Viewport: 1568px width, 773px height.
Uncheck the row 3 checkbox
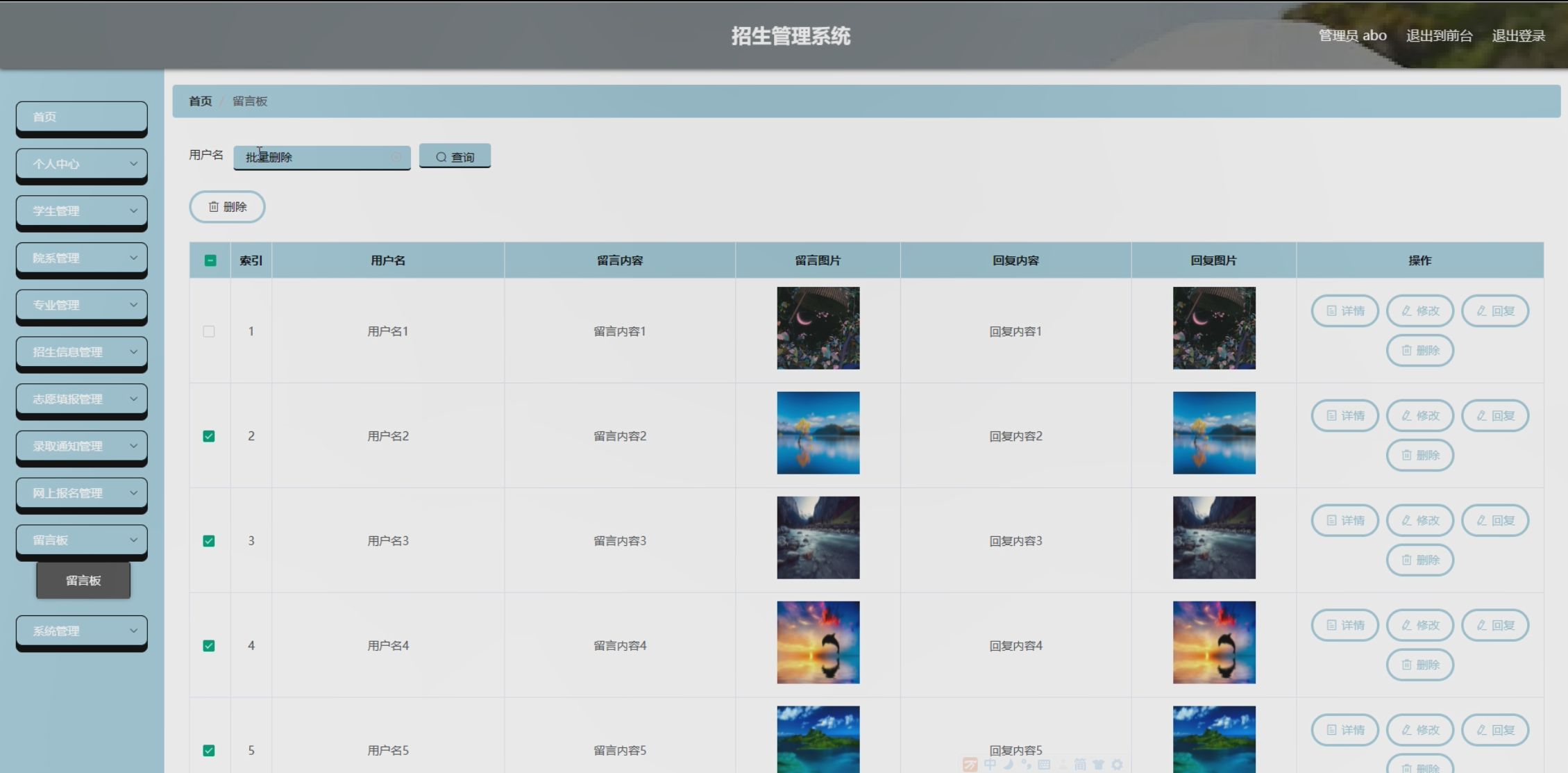click(209, 541)
